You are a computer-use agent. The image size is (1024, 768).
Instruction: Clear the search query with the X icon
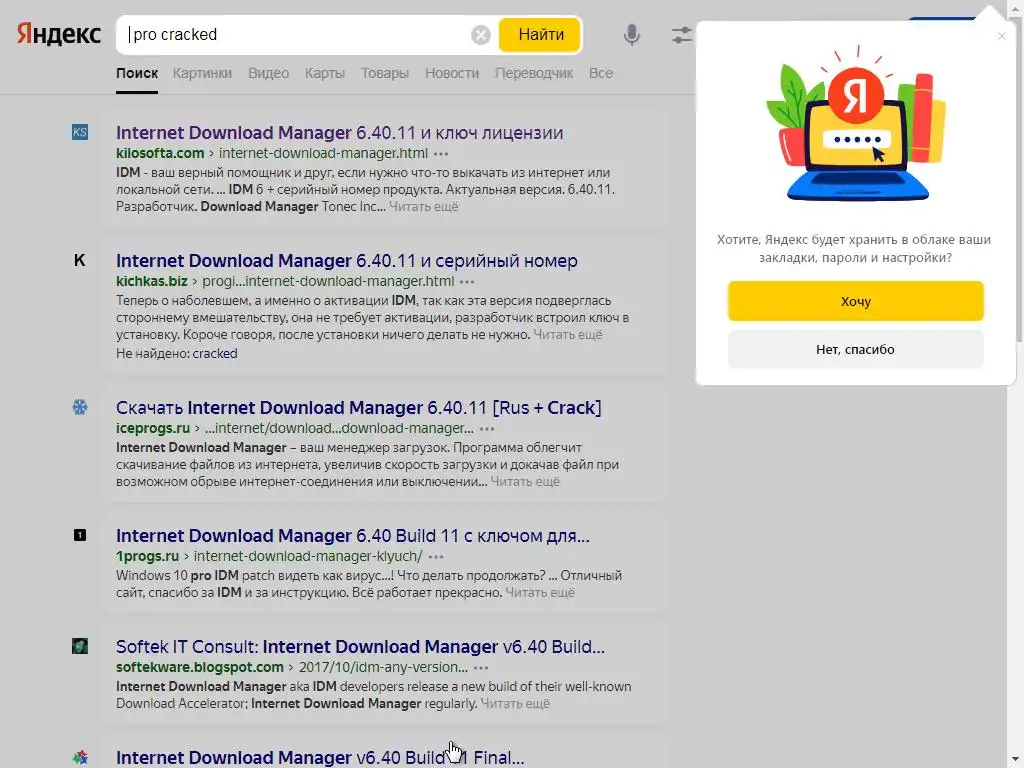(x=481, y=35)
